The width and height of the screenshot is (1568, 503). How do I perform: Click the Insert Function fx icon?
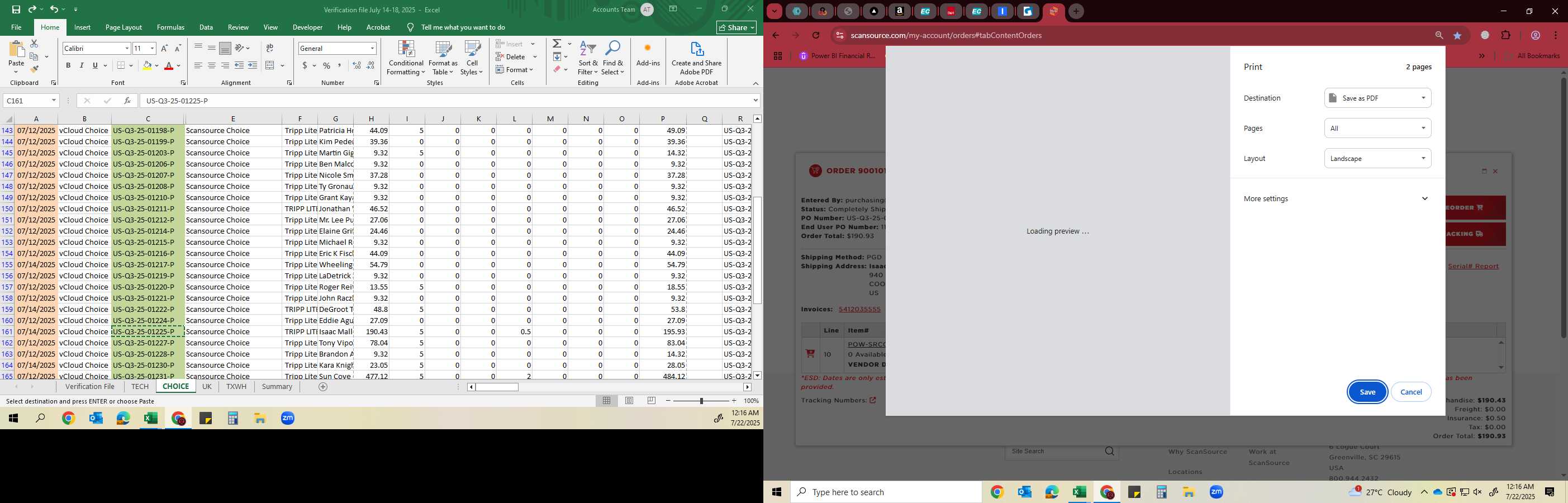click(x=127, y=101)
